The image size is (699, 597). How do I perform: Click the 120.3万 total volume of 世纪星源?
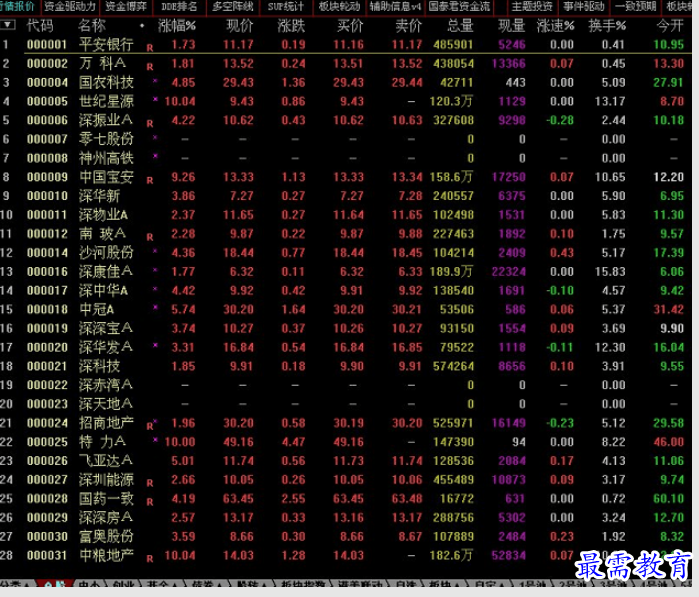click(x=451, y=101)
